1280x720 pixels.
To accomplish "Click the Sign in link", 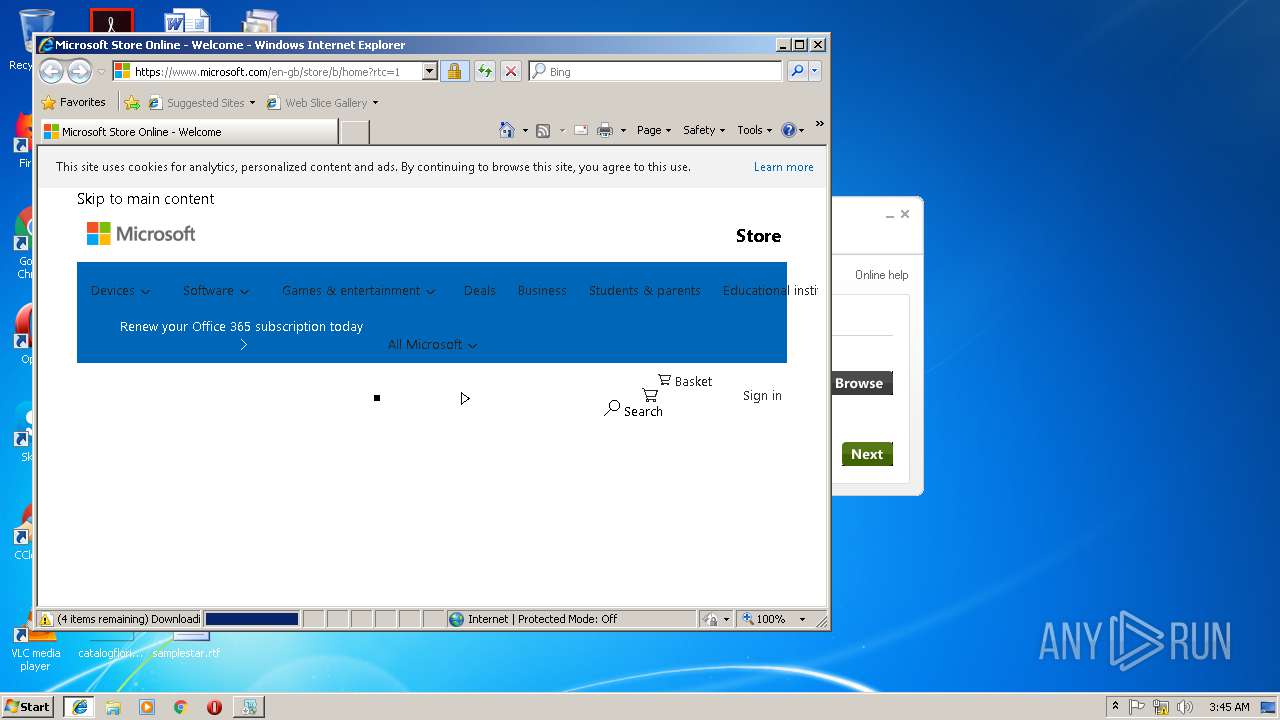I will pyautogui.click(x=762, y=396).
